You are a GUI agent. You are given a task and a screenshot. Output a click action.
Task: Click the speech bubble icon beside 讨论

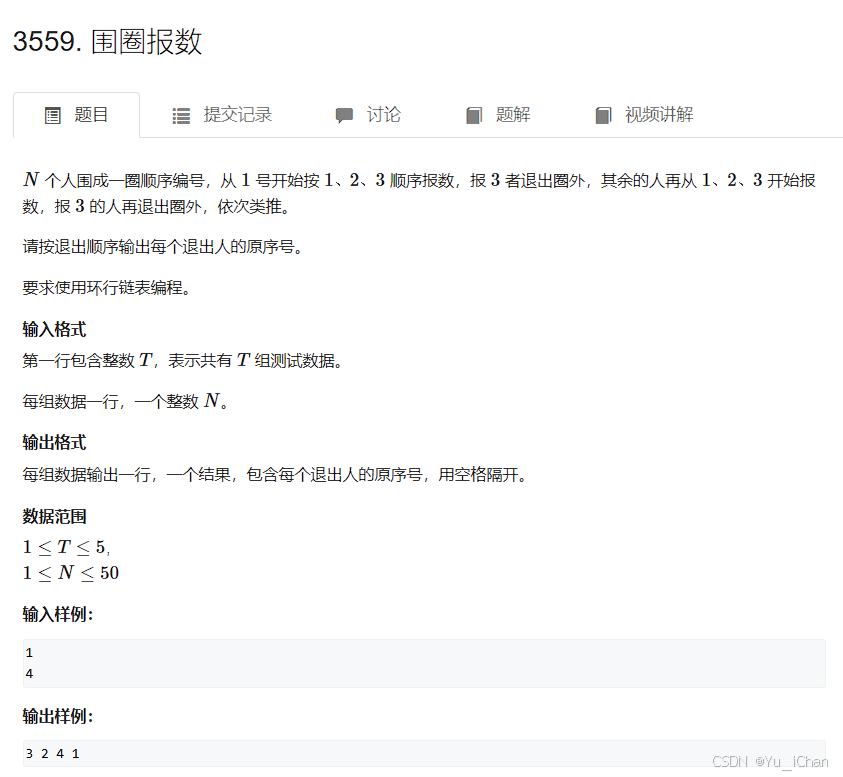344,116
